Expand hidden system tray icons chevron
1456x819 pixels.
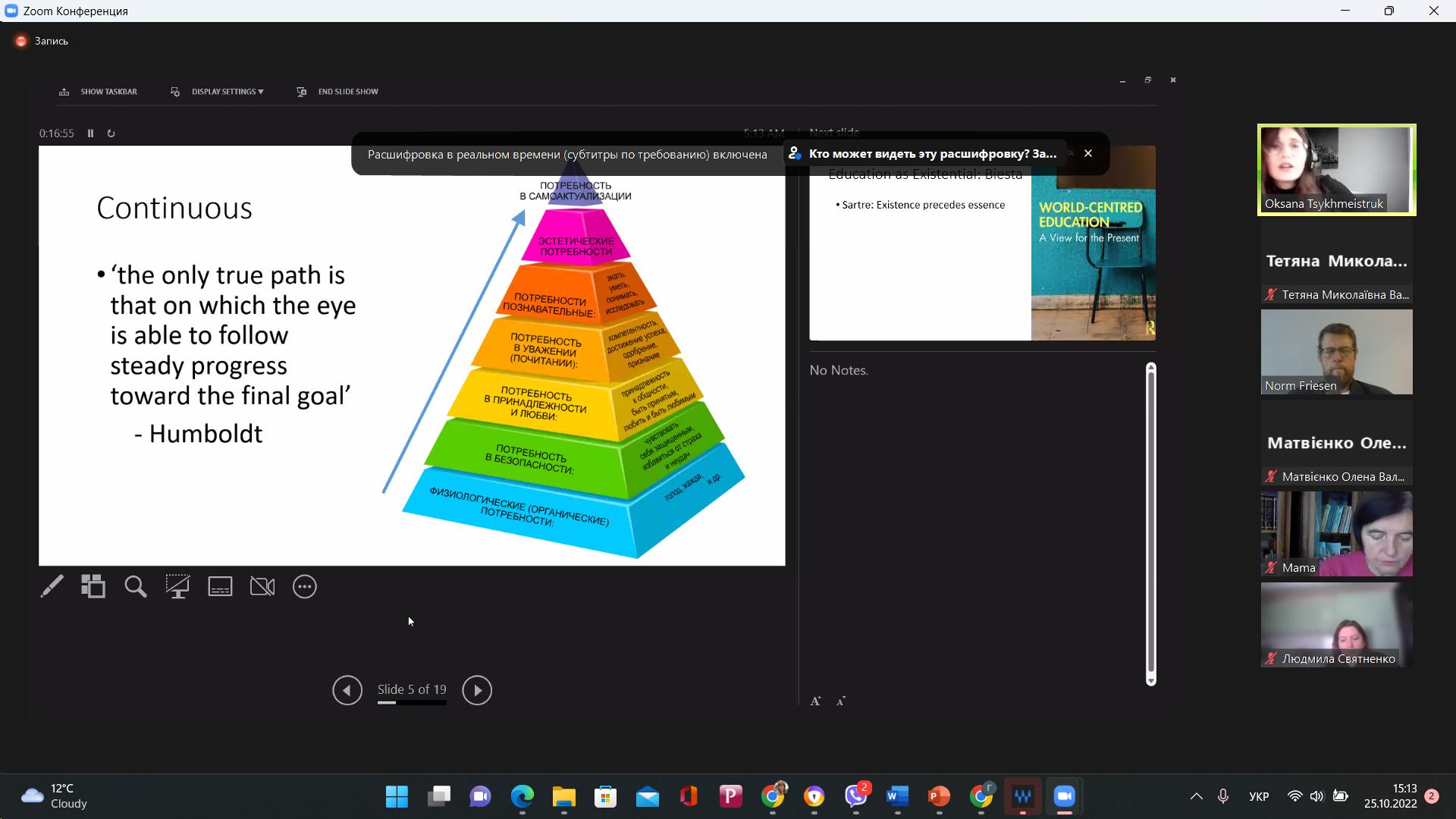point(1196,796)
